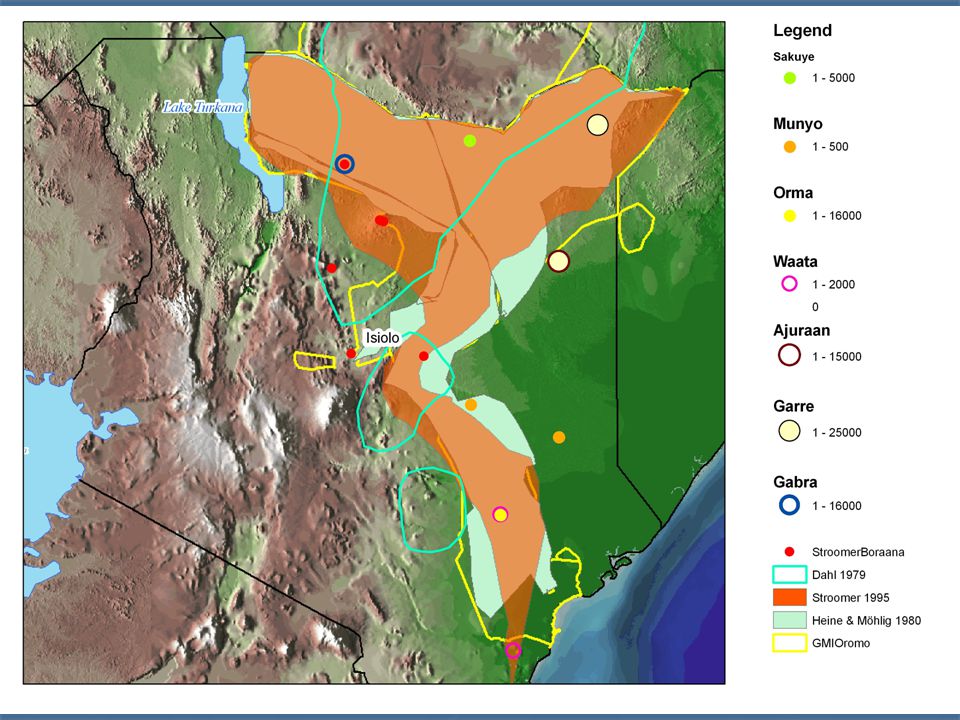
Task: Click the Sakuye green dot legend symbol
Action: [x=790, y=78]
